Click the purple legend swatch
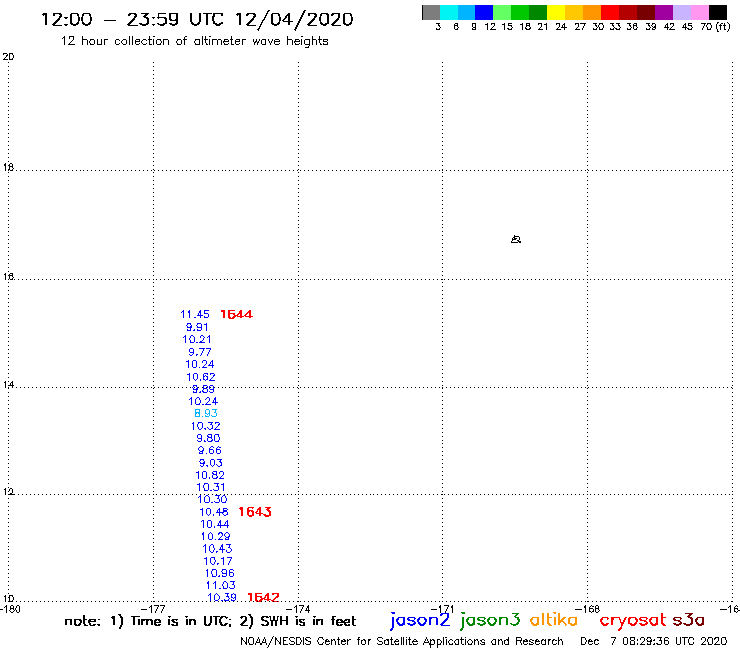 coord(664,12)
